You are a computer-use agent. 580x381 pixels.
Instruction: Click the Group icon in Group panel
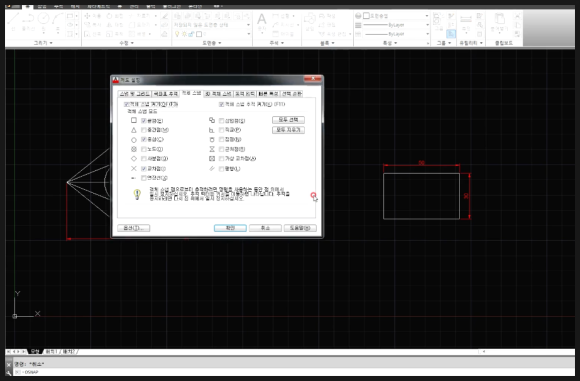[x=438, y=18]
